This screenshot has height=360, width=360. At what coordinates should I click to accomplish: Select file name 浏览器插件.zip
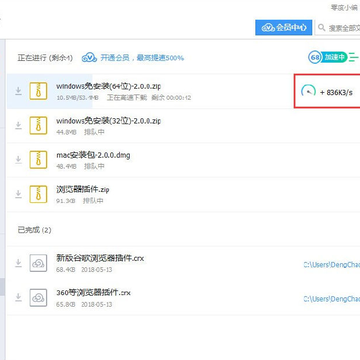[83, 190]
